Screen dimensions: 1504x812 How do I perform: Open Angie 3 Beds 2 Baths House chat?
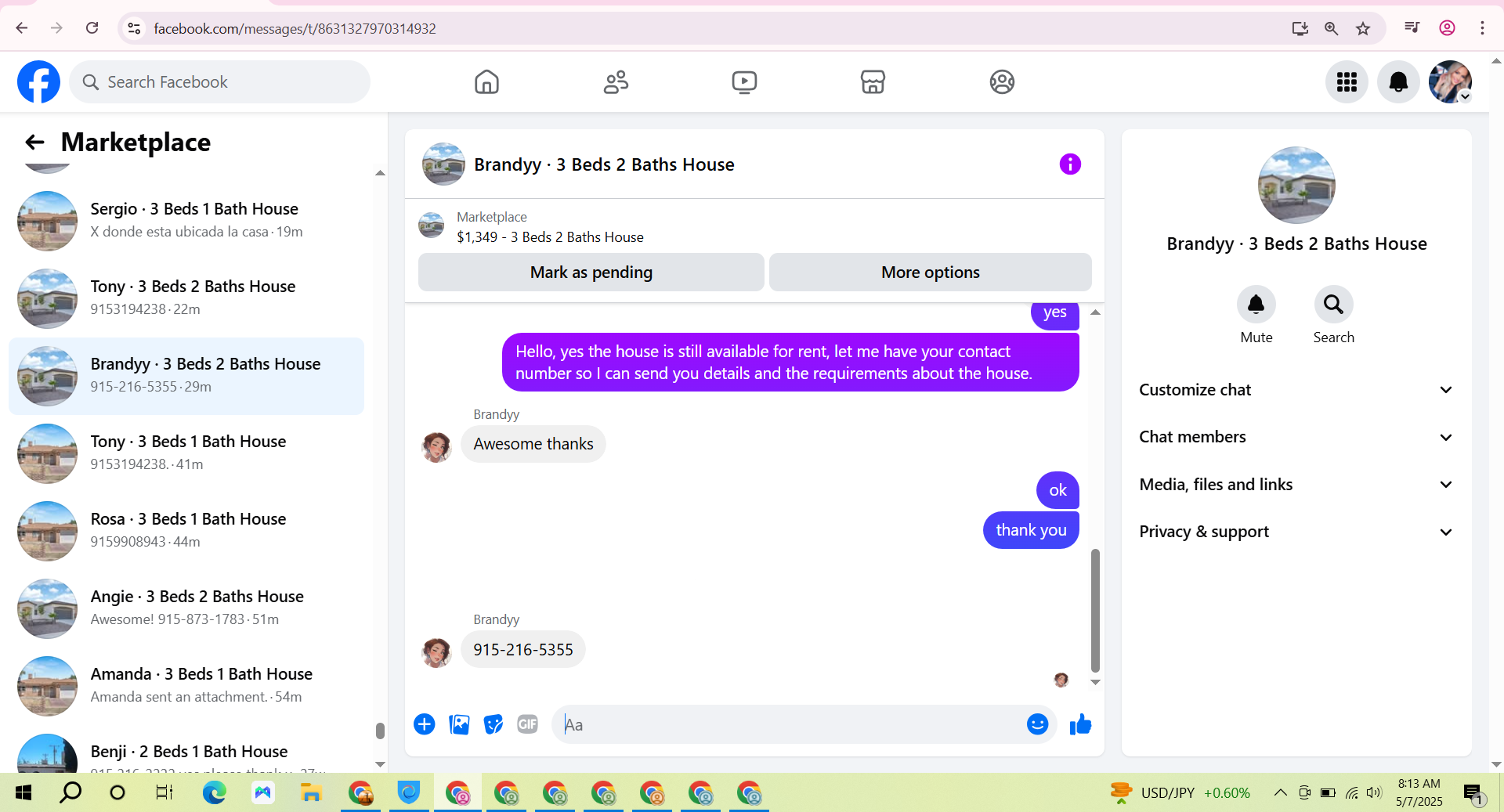coord(186,608)
